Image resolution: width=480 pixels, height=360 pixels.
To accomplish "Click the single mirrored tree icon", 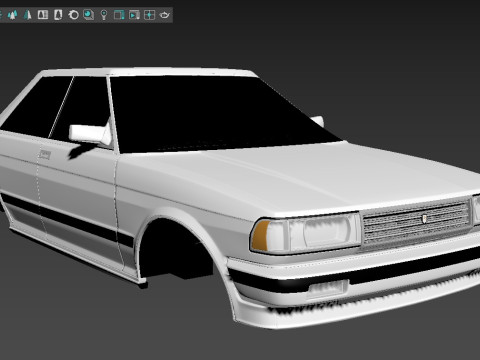I will click(x=28, y=15).
